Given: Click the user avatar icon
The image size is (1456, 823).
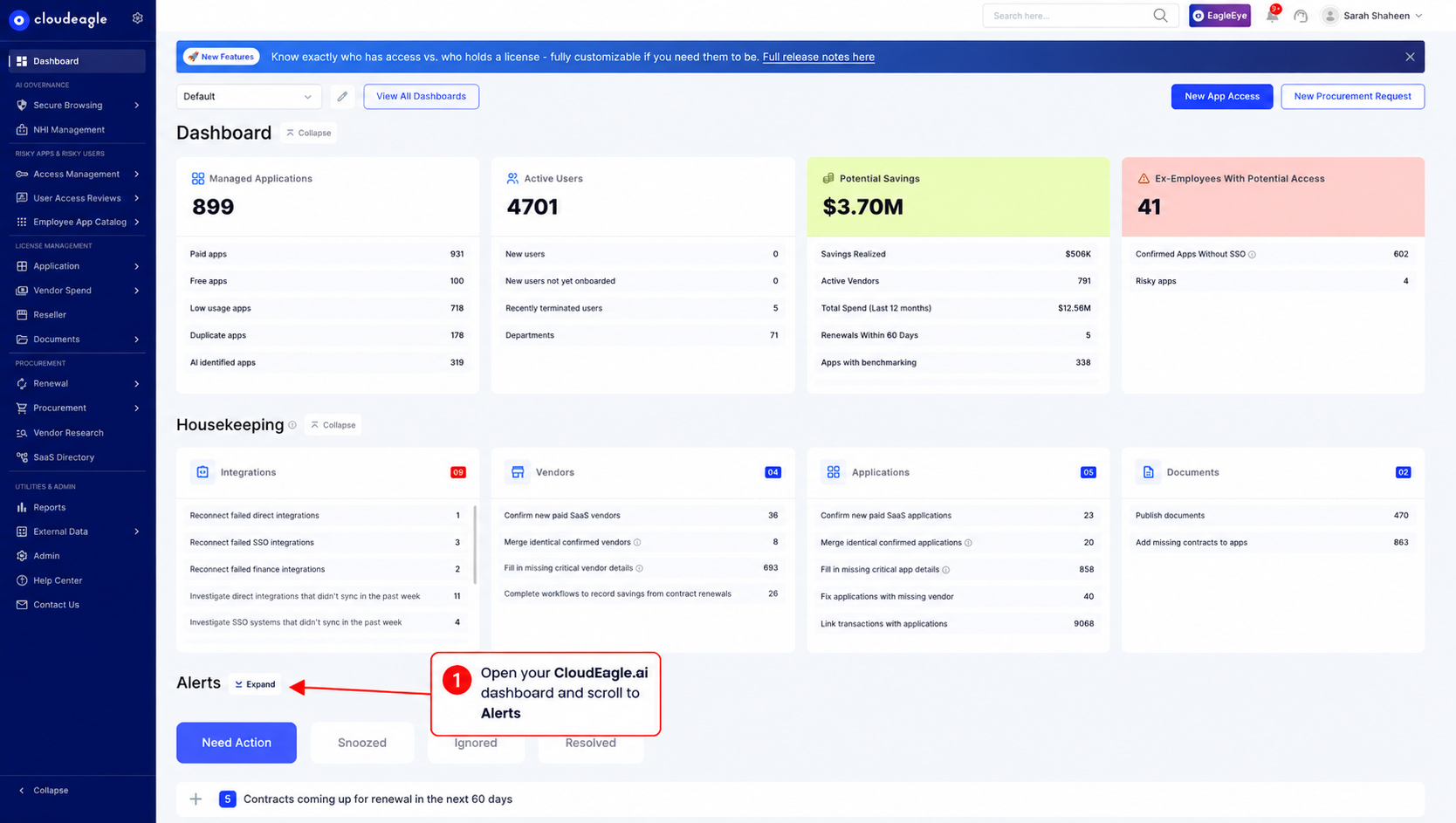Looking at the screenshot, I should 1329,16.
